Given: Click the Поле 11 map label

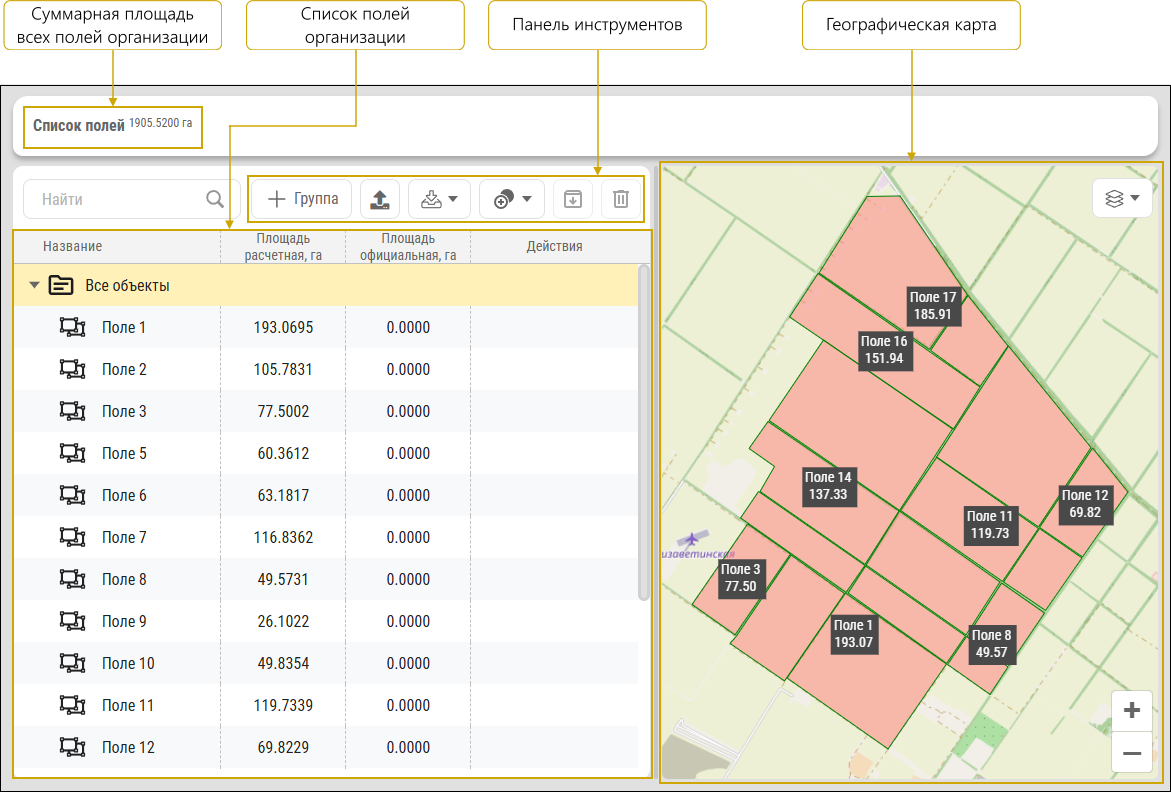Looking at the screenshot, I should tap(990, 525).
